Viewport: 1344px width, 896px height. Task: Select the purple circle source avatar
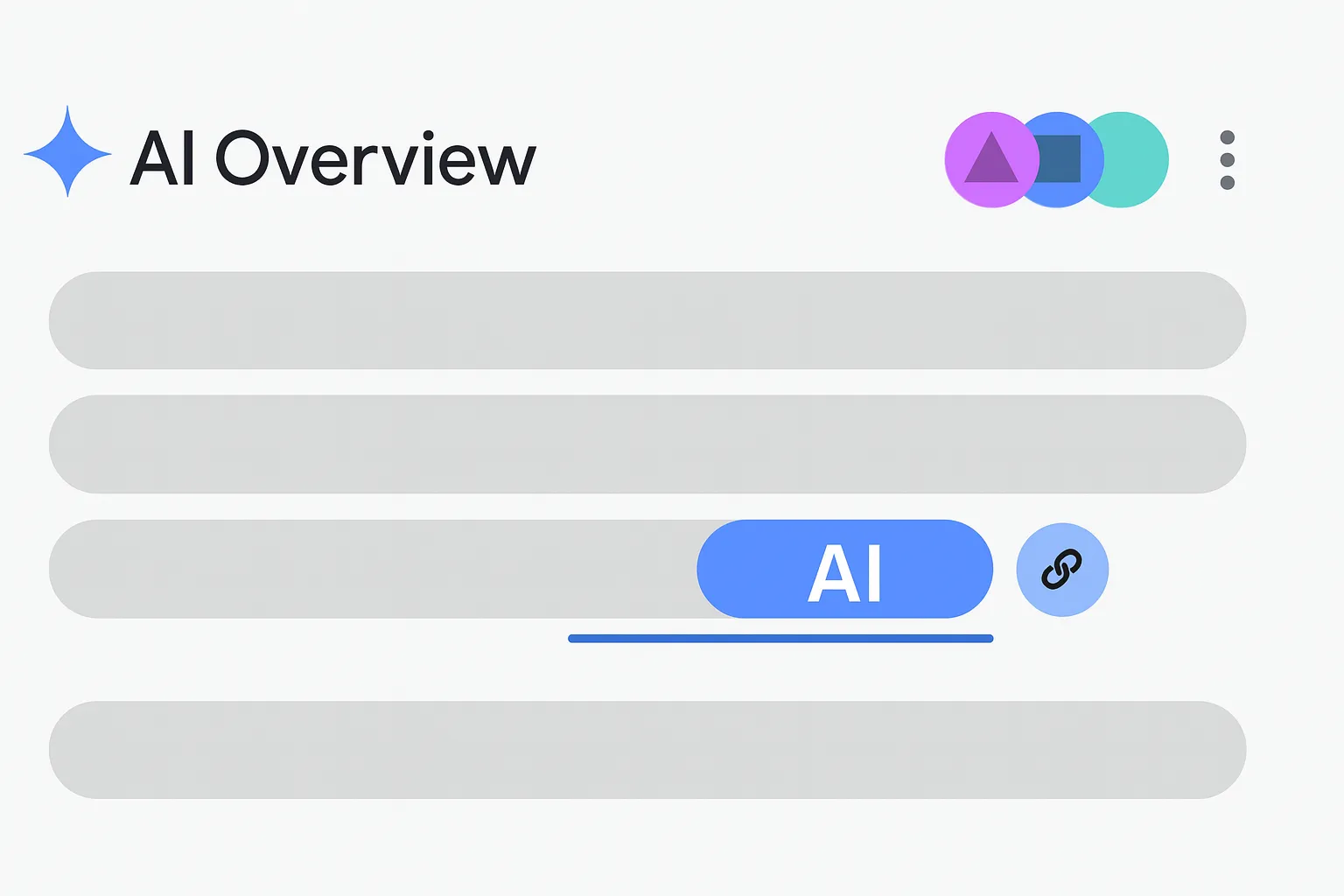pyautogui.click(x=978, y=159)
